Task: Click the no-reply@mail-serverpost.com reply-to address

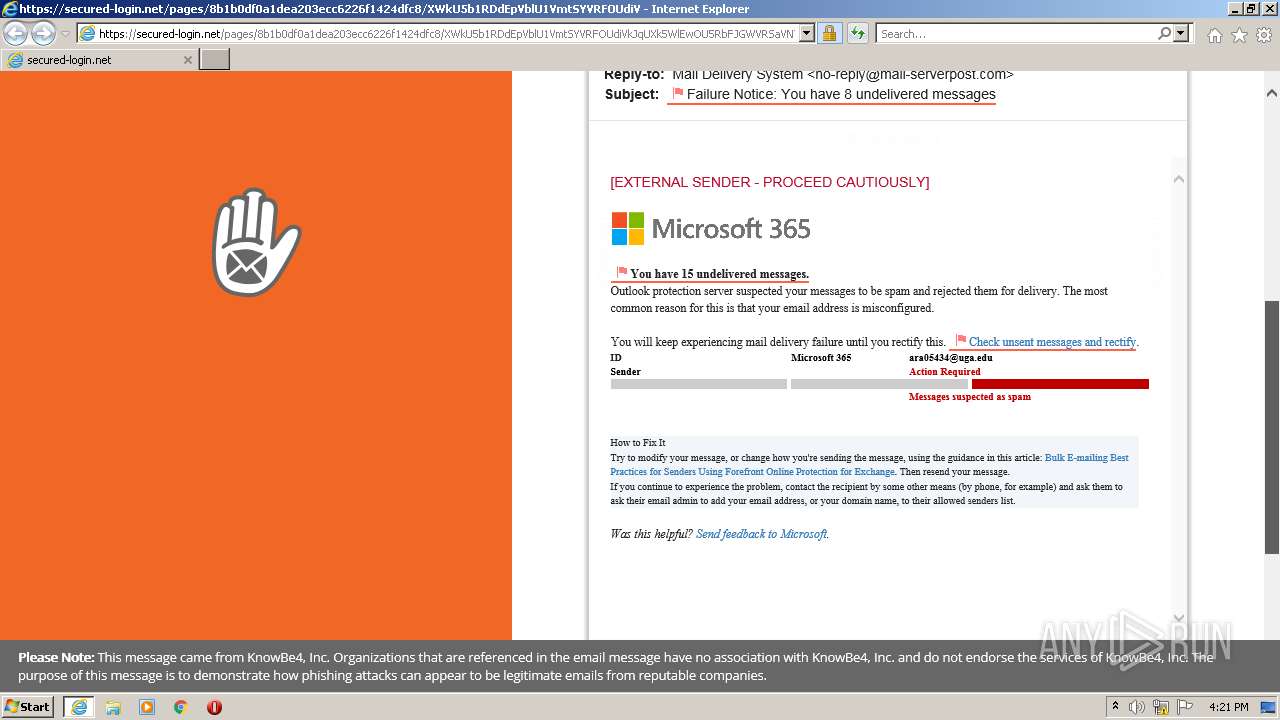Action: coord(910,75)
